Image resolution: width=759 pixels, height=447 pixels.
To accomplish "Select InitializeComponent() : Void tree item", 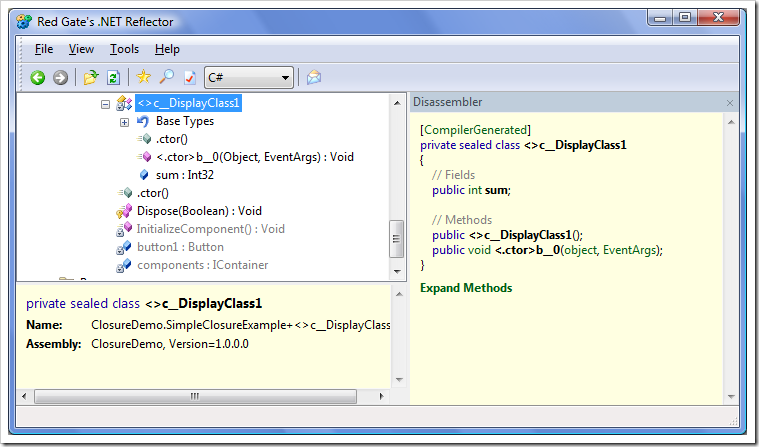I will (211, 229).
